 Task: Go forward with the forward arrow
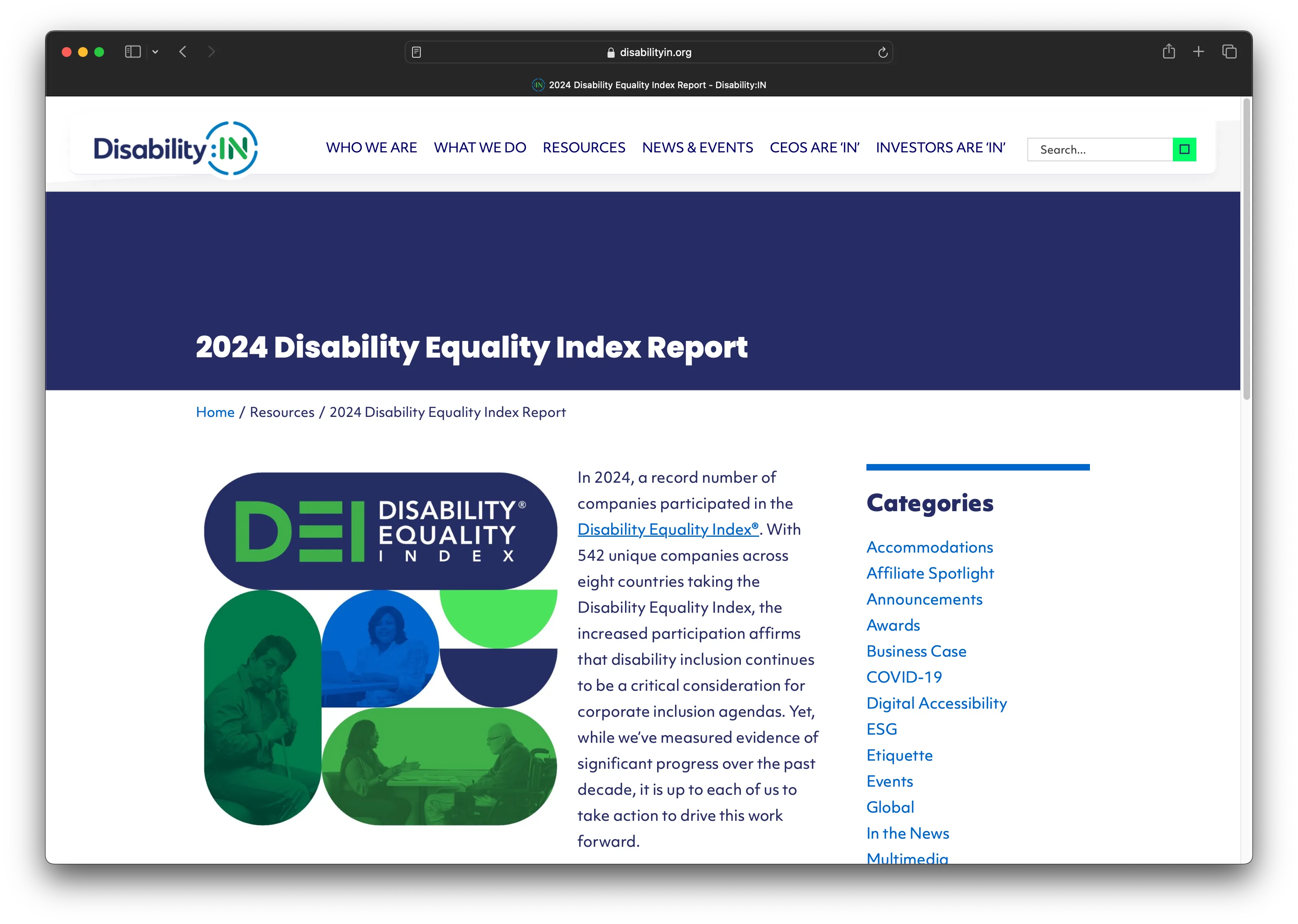[212, 52]
